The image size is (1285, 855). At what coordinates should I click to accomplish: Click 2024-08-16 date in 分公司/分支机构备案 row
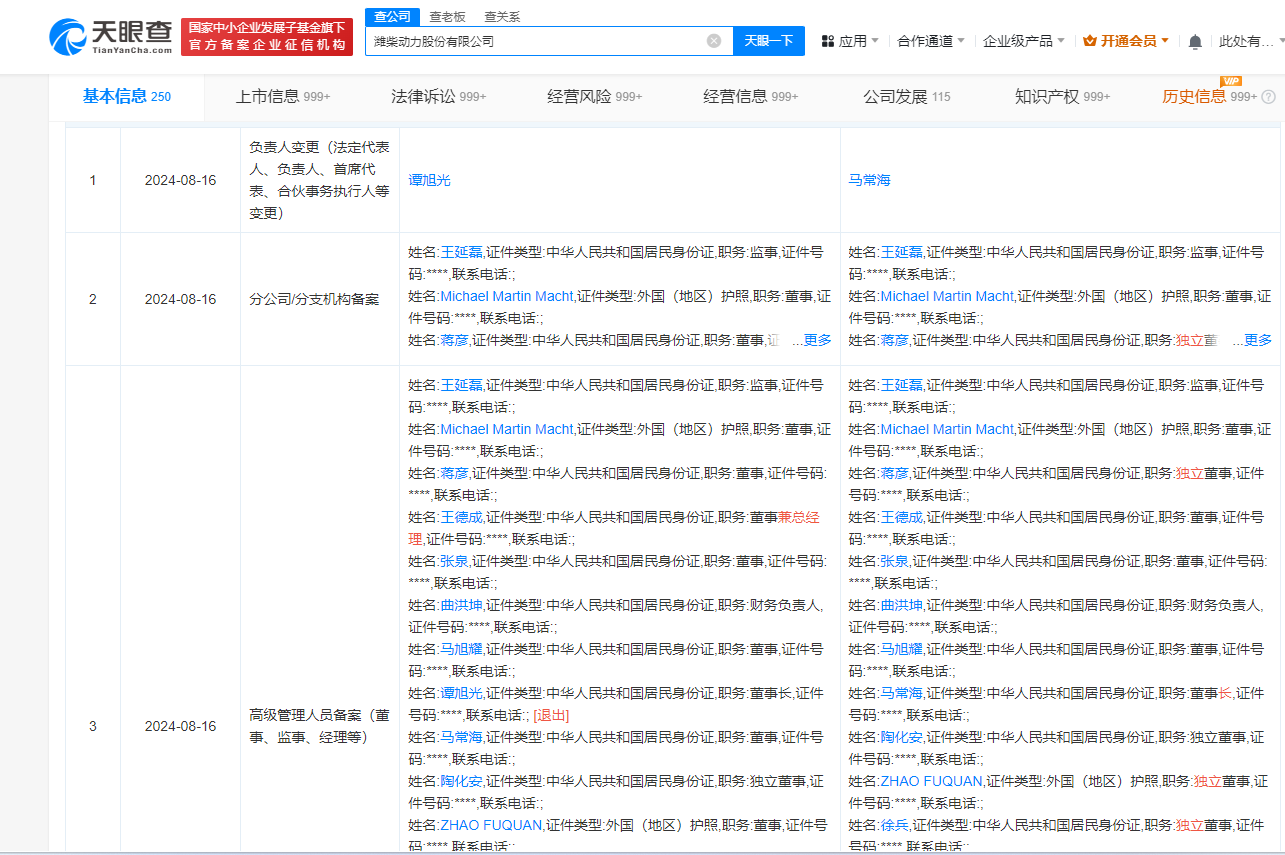[x=180, y=299]
